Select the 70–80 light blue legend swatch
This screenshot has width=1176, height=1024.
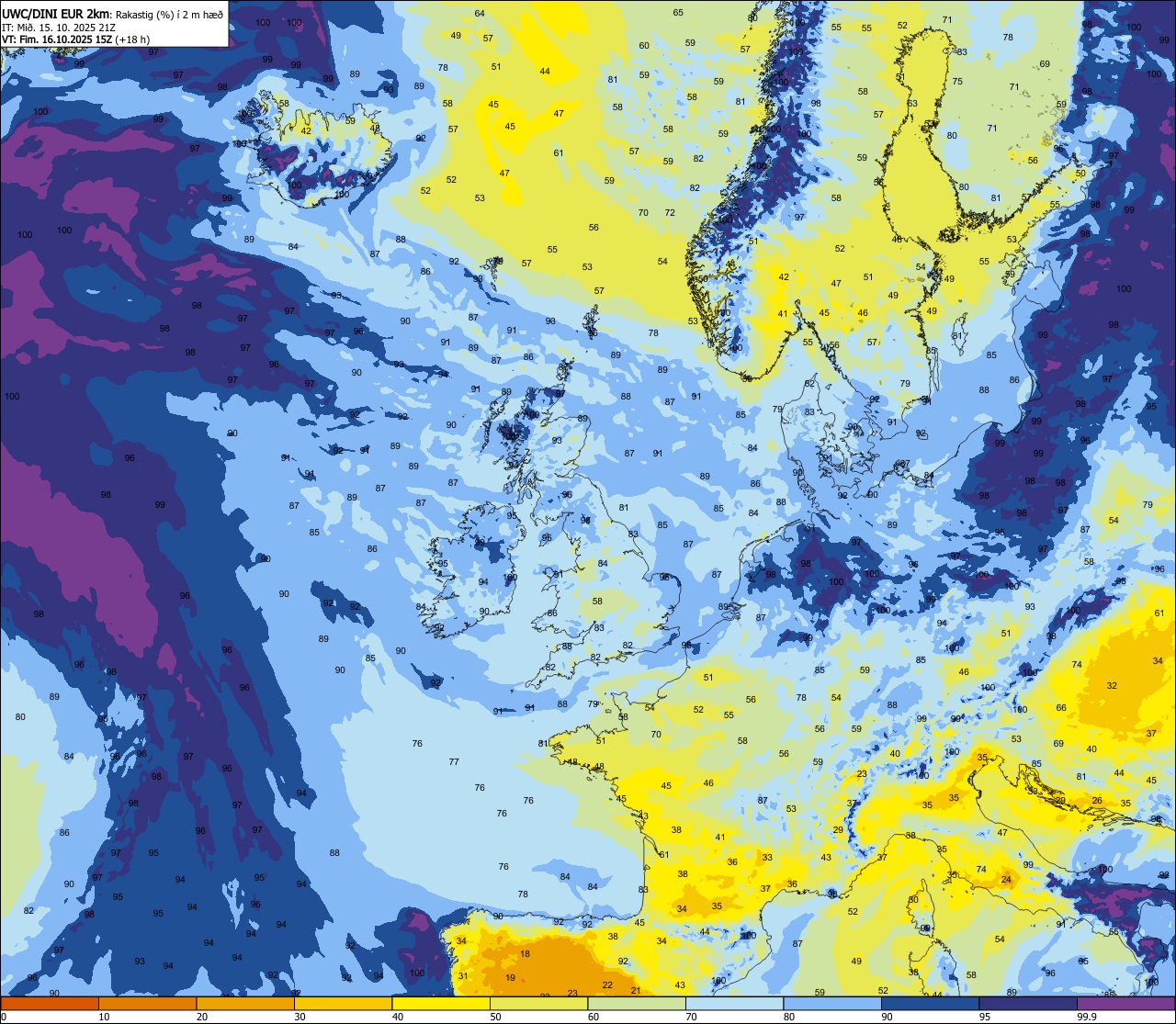click(x=734, y=1003)
